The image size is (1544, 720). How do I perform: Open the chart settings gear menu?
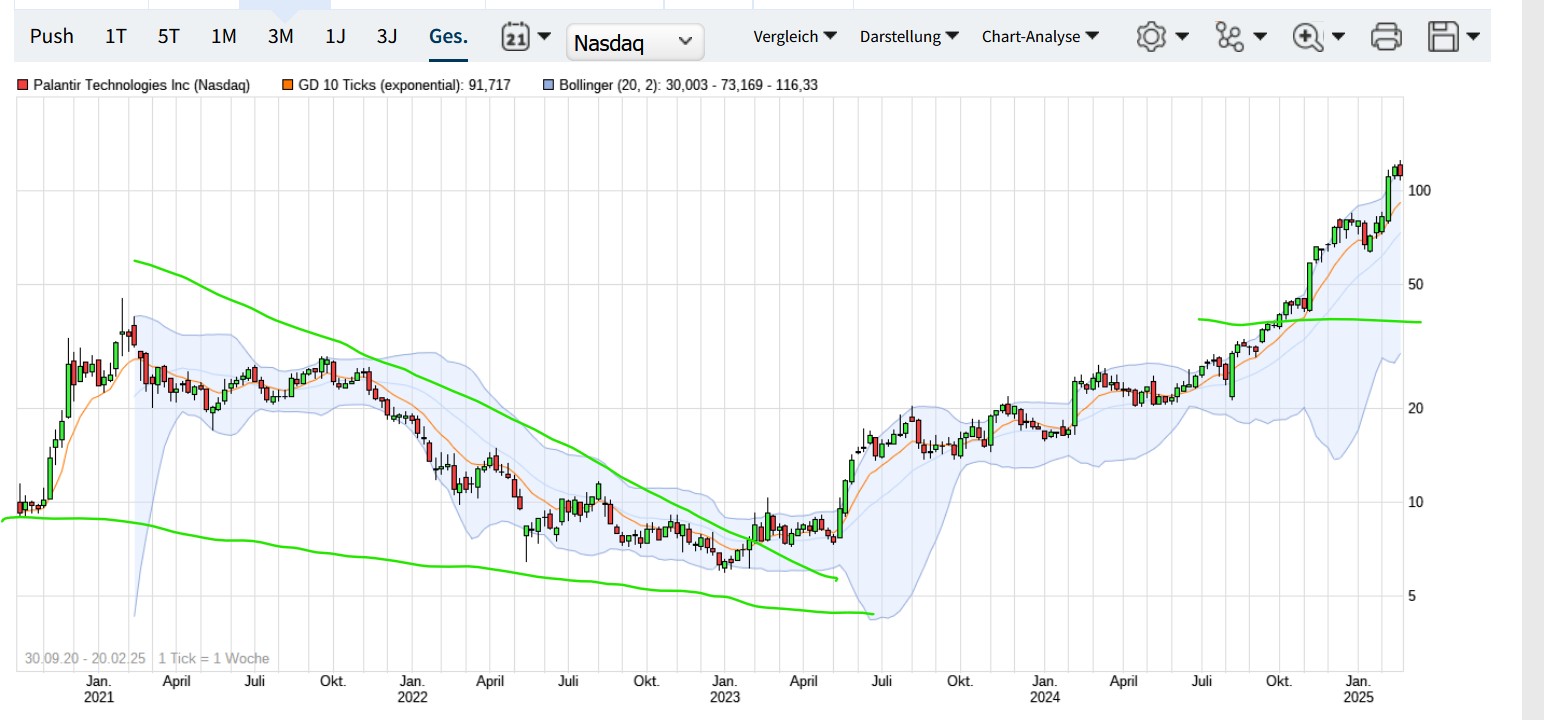(1162, 37)
